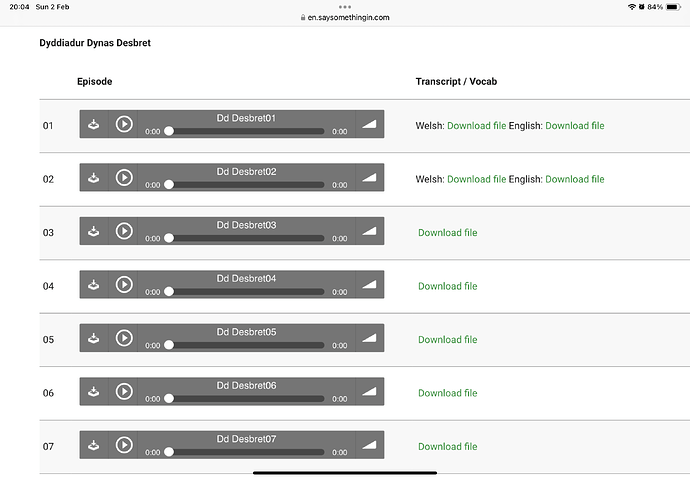Play the Dd Desbret05 episode
The height and width of the screenshot is (479, 690).
[124, 338]
